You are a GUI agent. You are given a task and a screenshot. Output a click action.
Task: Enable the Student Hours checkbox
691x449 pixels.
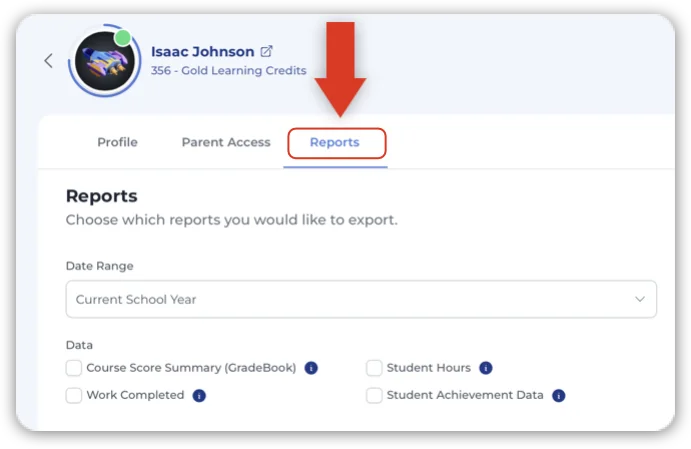[x=374, y=368]
